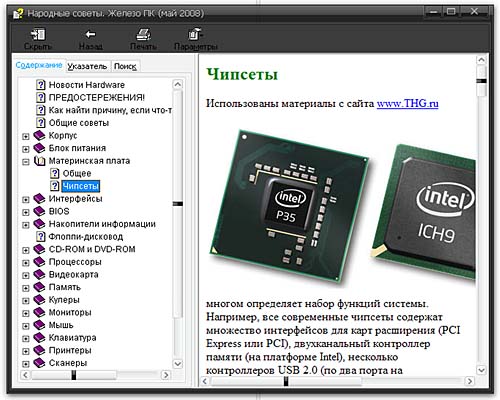Click the content pane's scroll-right arrow

coord(470,381)
